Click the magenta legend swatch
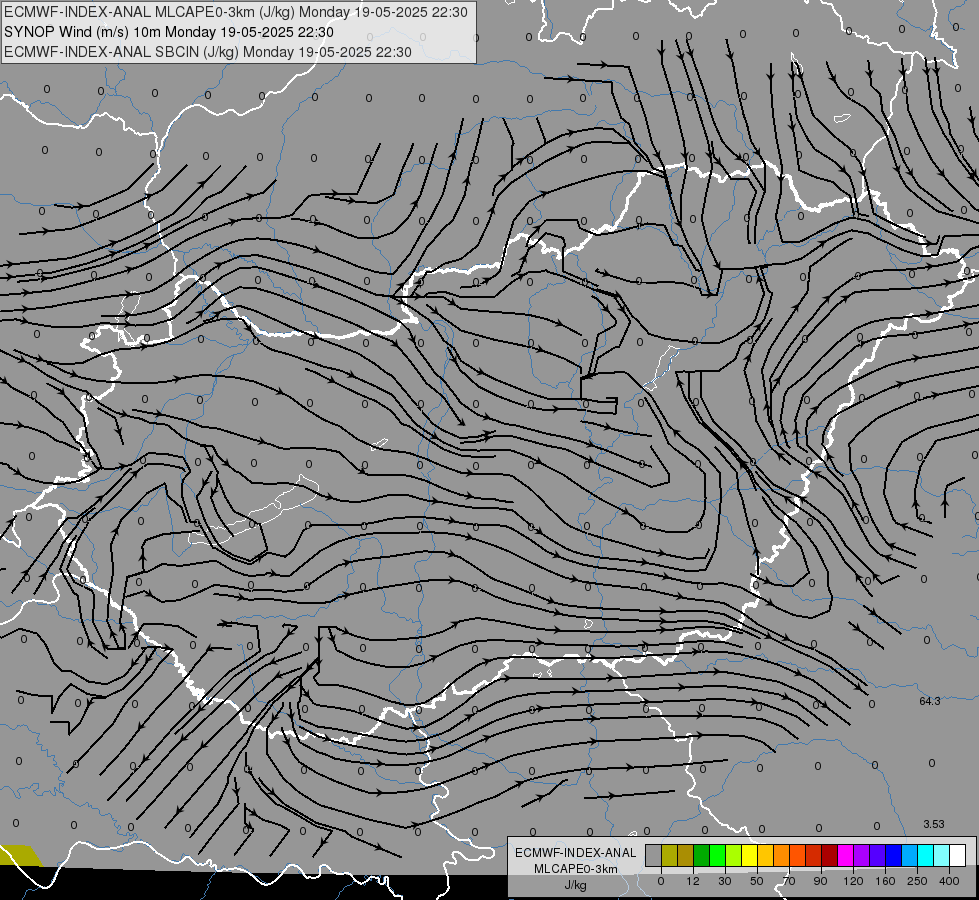Screen dimensions: 979x900 pyautogui.click(x=845, y=855)
